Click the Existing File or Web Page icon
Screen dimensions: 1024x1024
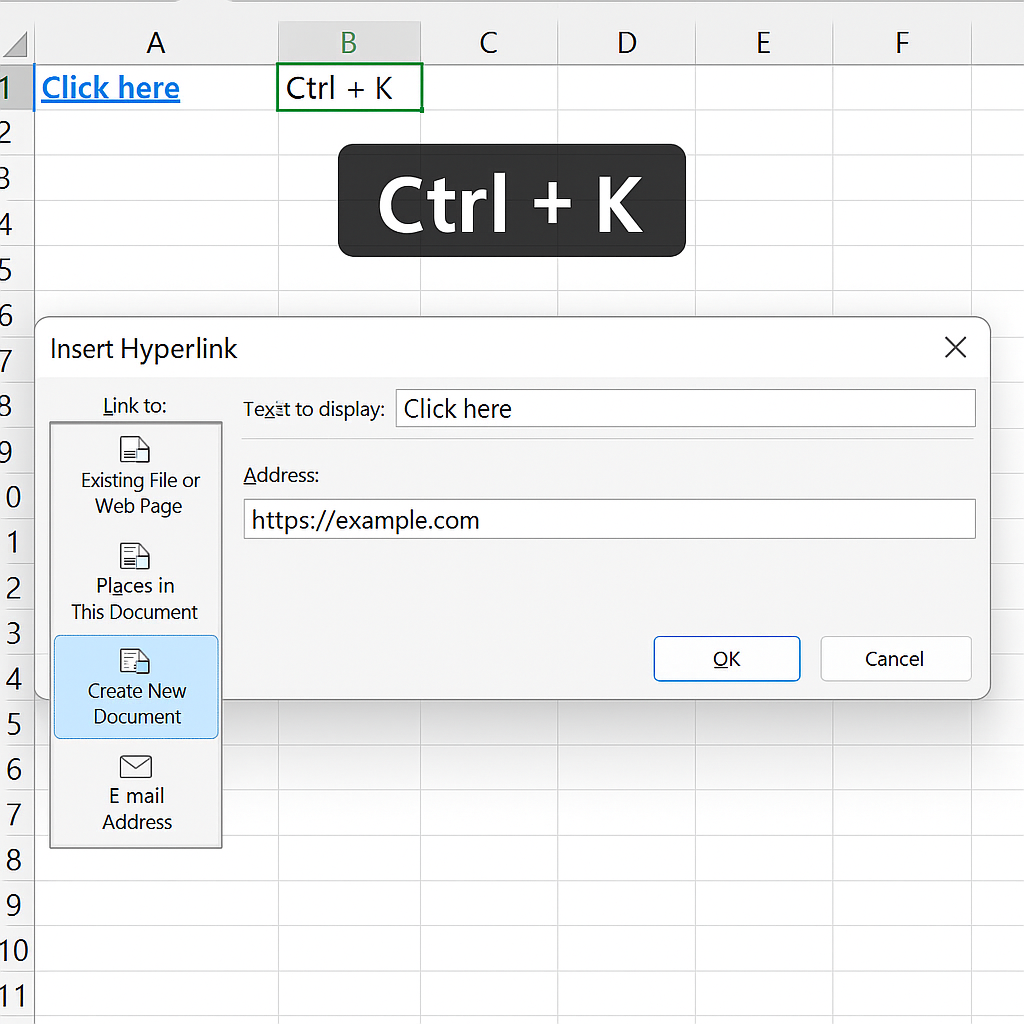point(135,449)
